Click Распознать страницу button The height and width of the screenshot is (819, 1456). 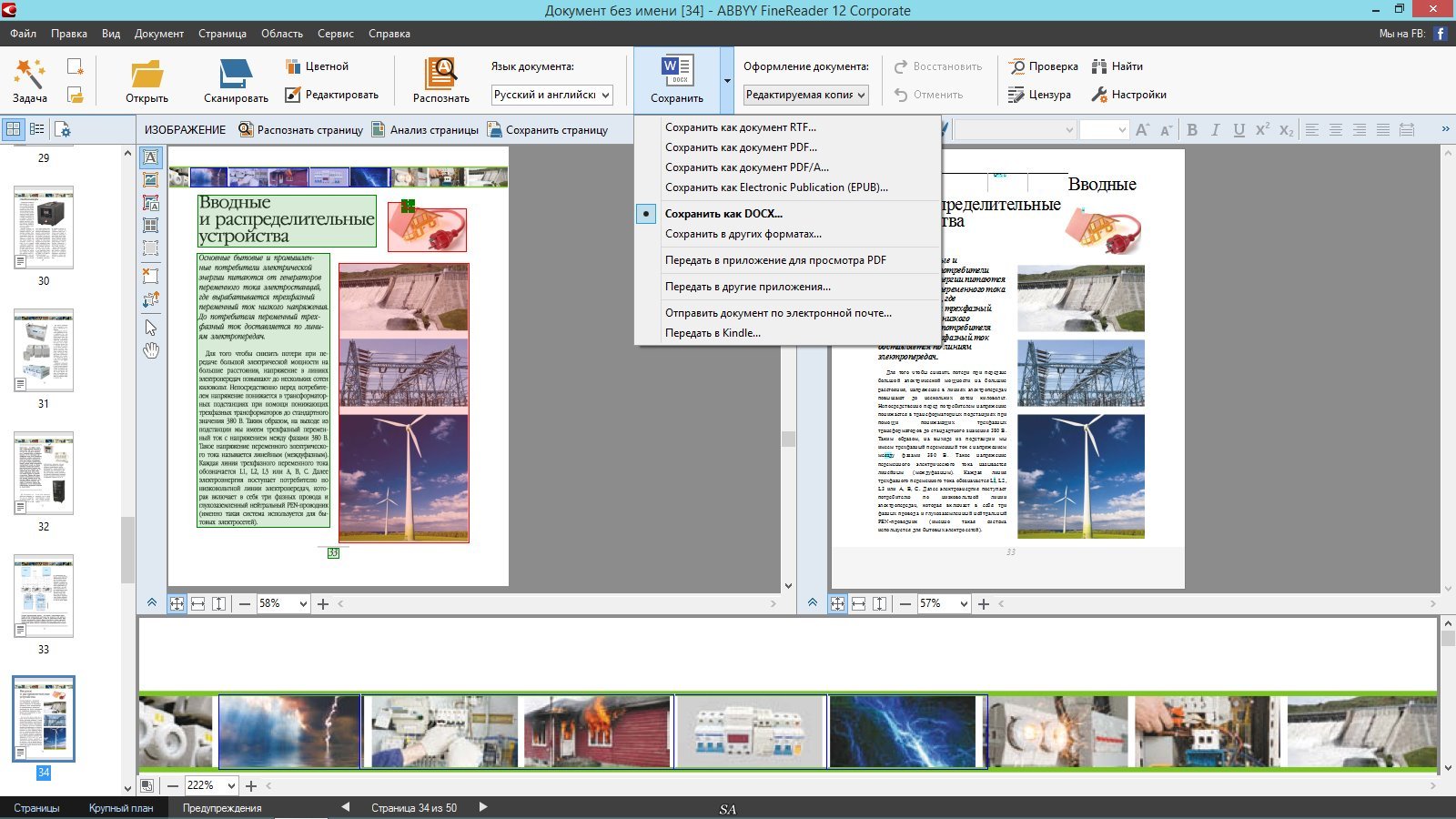(x=300, y=130)
